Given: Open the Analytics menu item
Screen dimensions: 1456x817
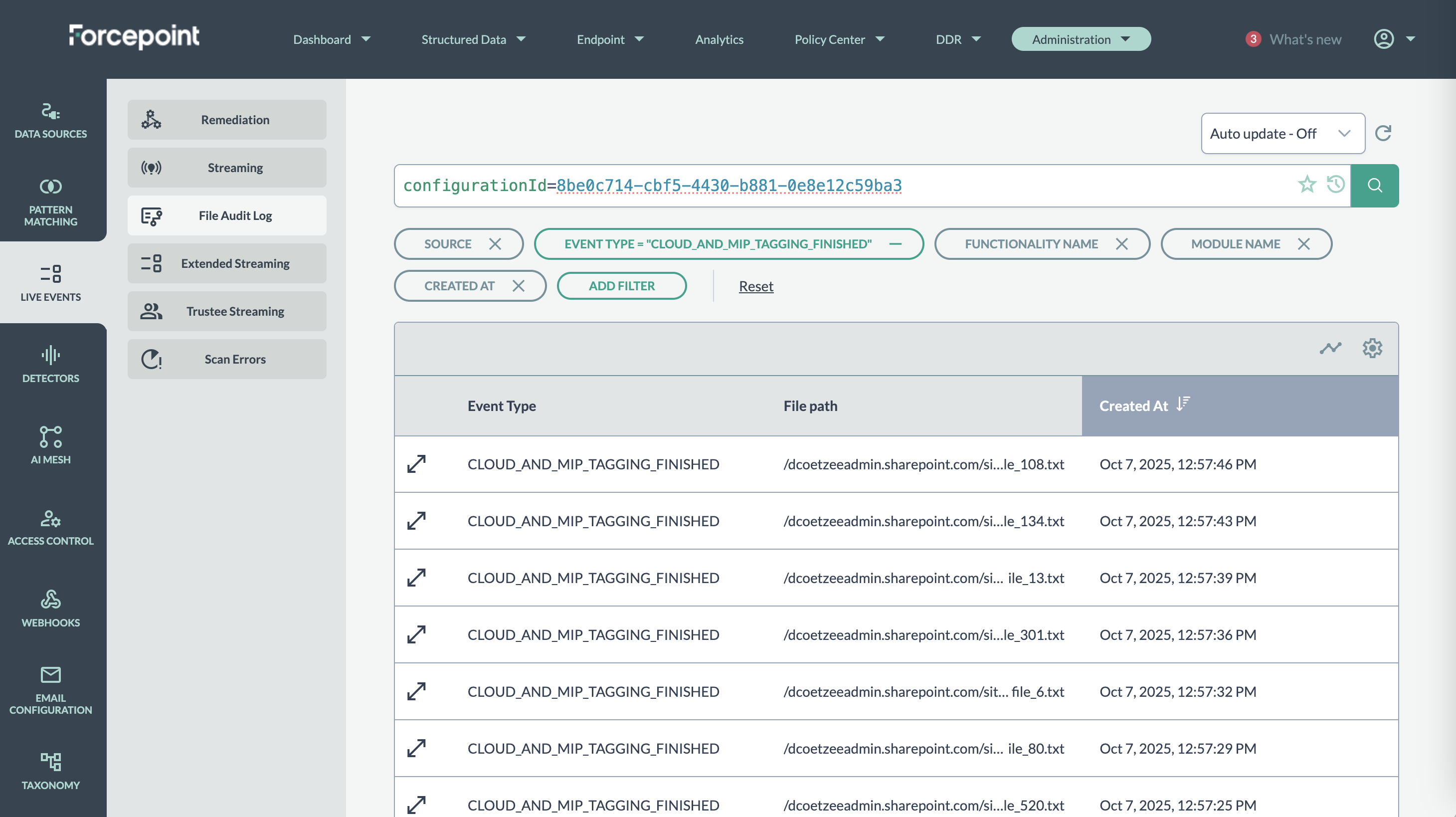Looking at the screenshot, I should tap(719, 39).
